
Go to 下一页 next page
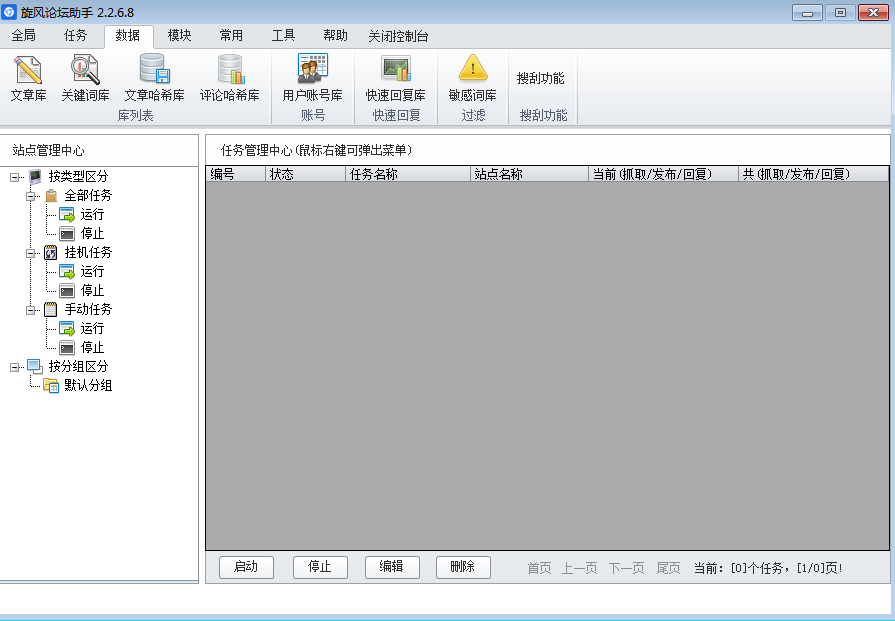tap(627, 568)
